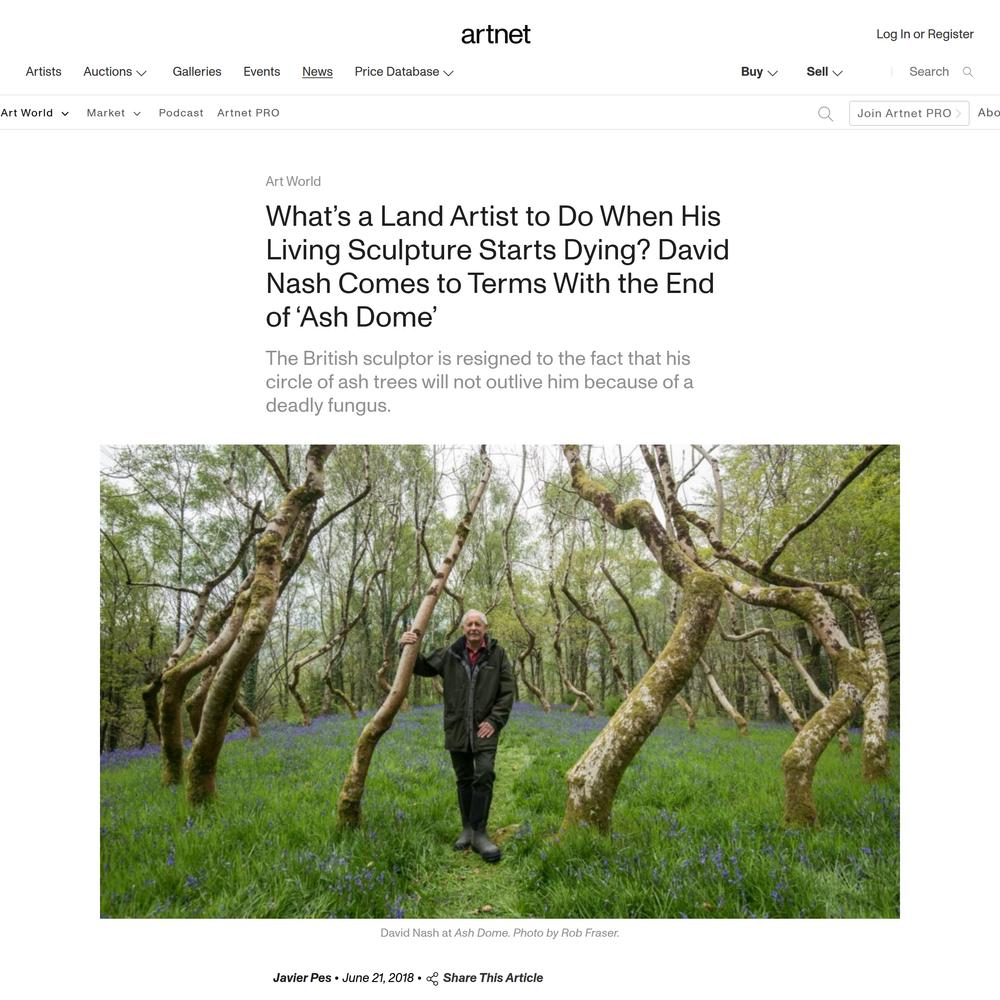Open the Artists page
1000x1000 pixels.
(x=43, y=72)
